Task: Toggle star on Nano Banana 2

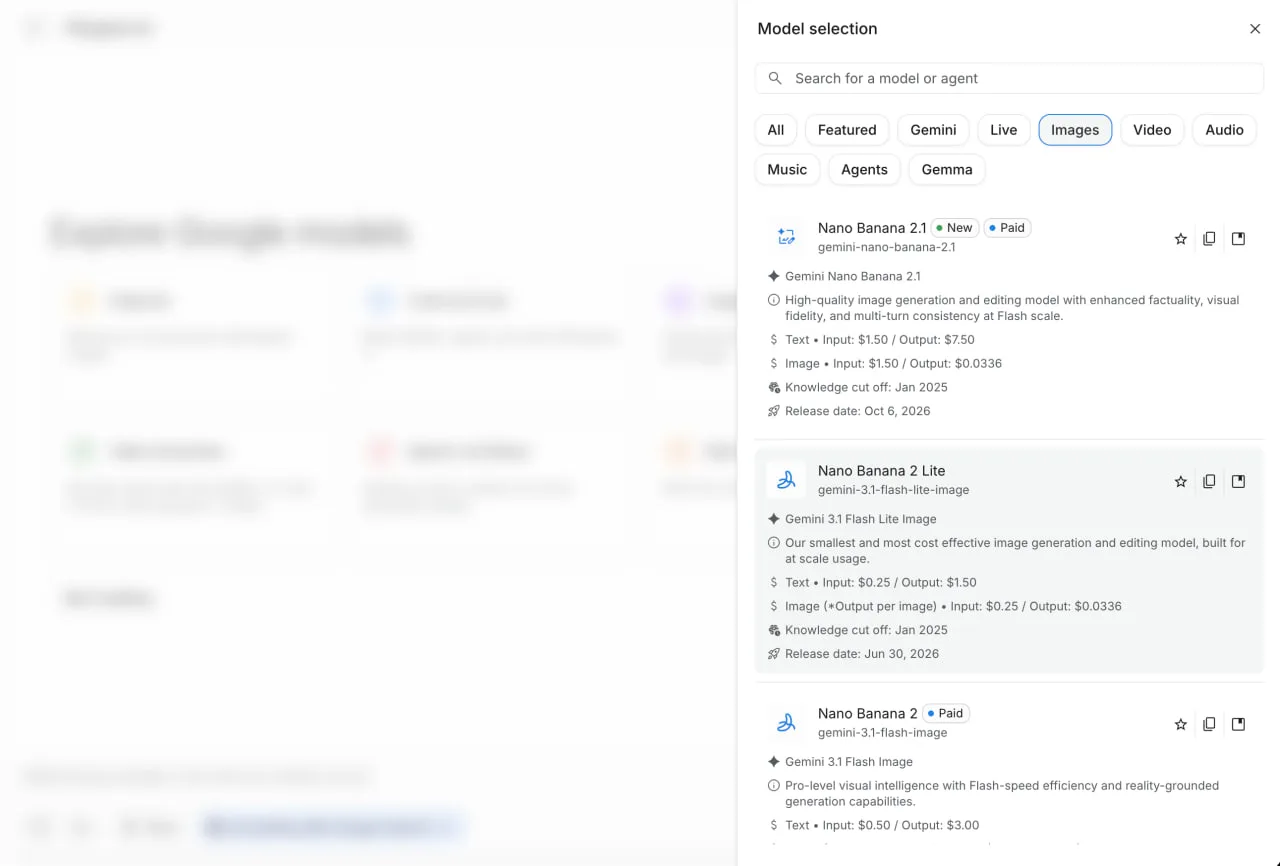Action: 1180,724
